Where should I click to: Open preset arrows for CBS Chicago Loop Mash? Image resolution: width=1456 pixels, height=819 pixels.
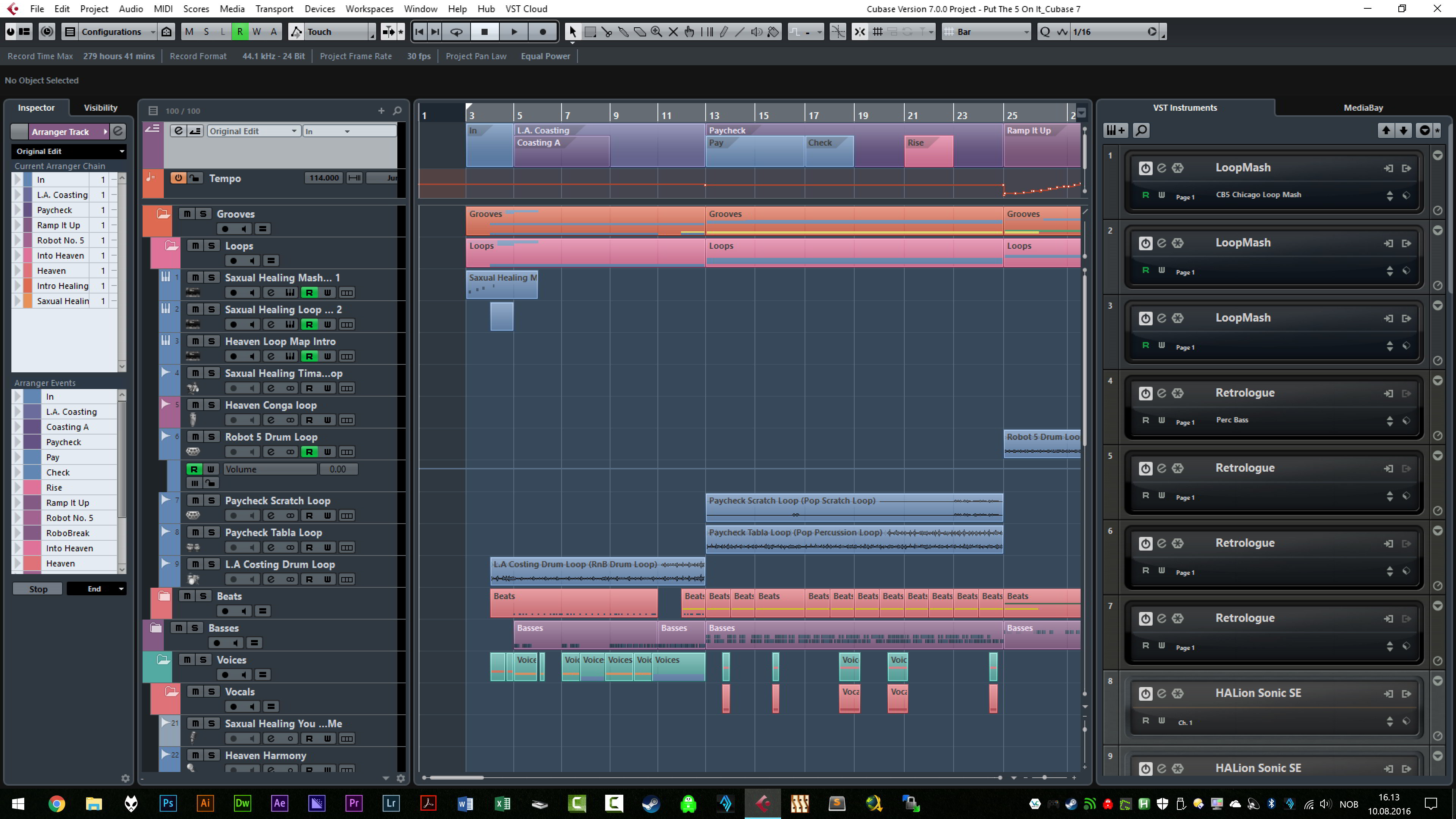(1389, 196)
